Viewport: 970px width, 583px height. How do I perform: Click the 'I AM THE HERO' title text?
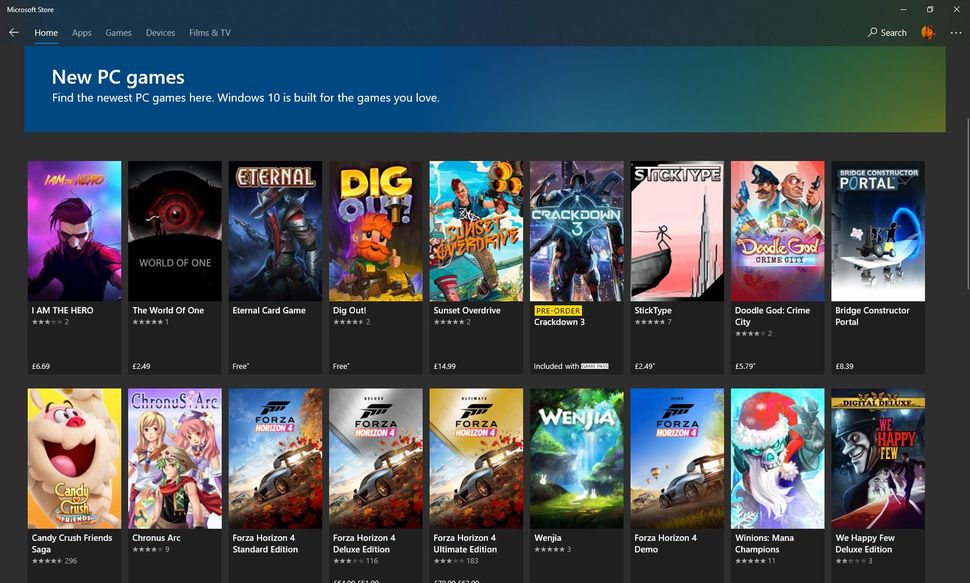(62, 310)
